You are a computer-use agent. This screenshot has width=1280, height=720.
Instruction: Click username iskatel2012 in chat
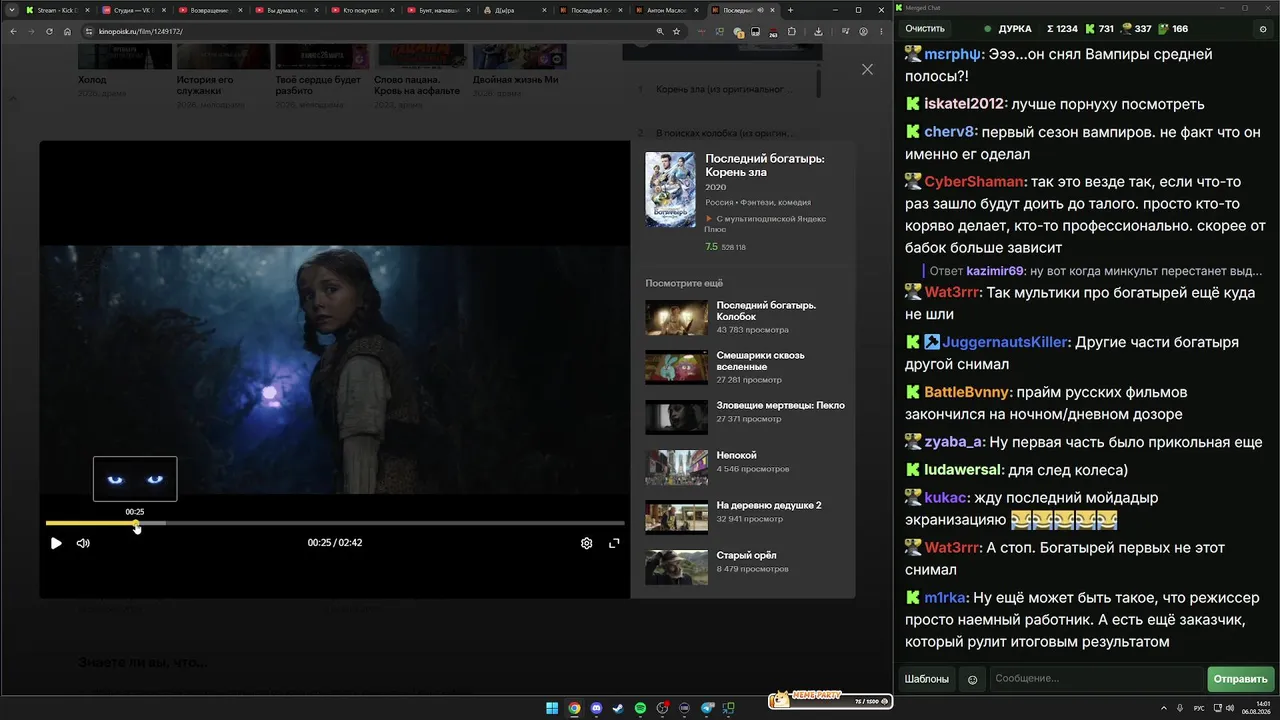click(964, 104)
